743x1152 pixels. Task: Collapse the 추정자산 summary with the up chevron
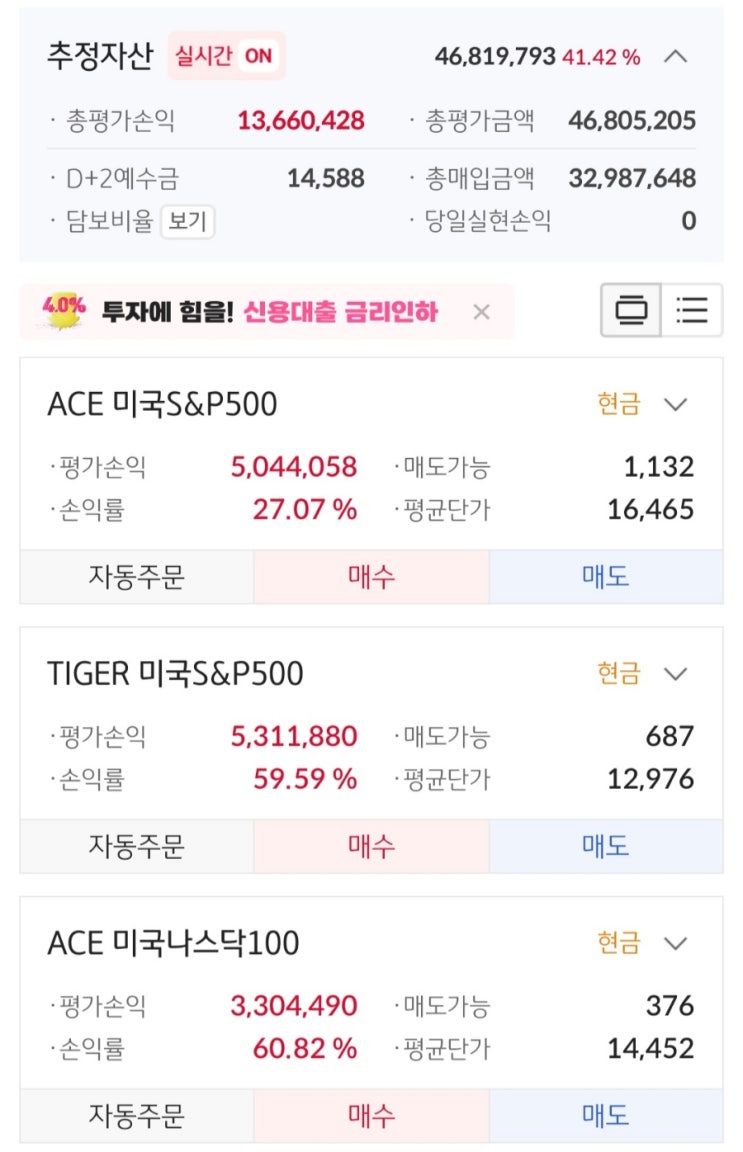coord(676,56)
